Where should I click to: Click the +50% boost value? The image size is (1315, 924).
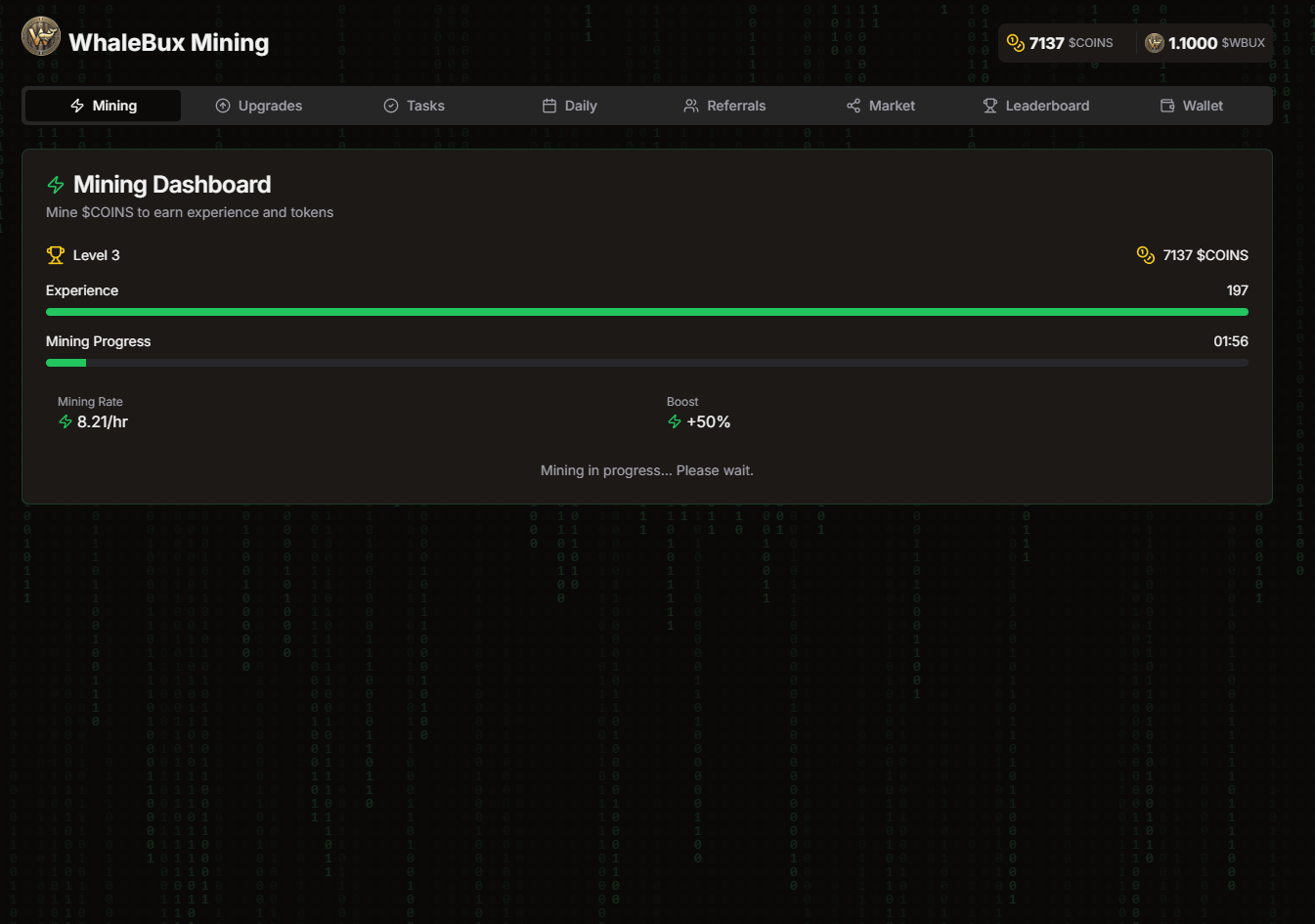[x=709, y=421]
